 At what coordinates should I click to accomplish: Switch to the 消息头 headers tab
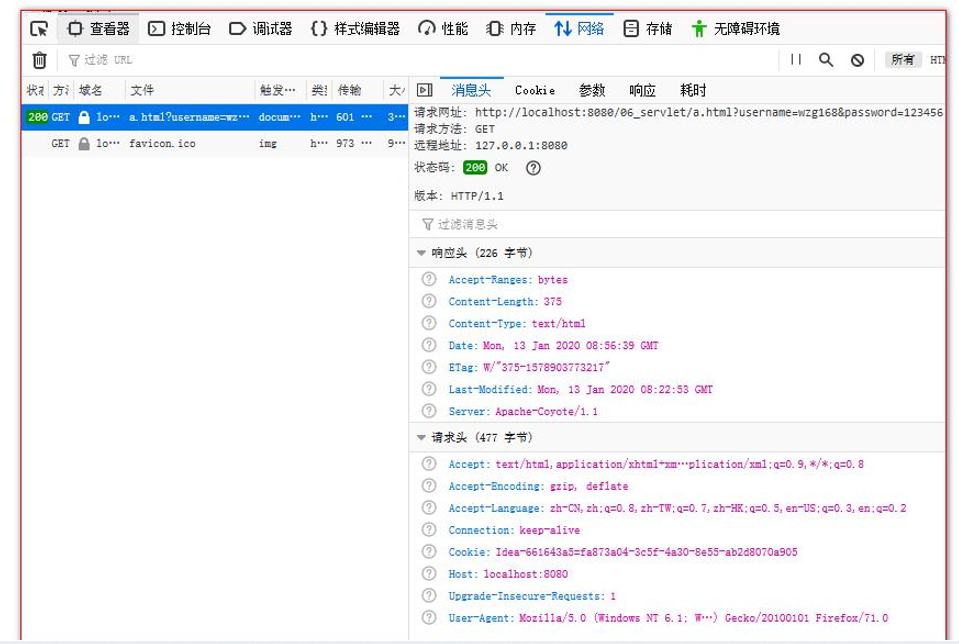[472, 91]
